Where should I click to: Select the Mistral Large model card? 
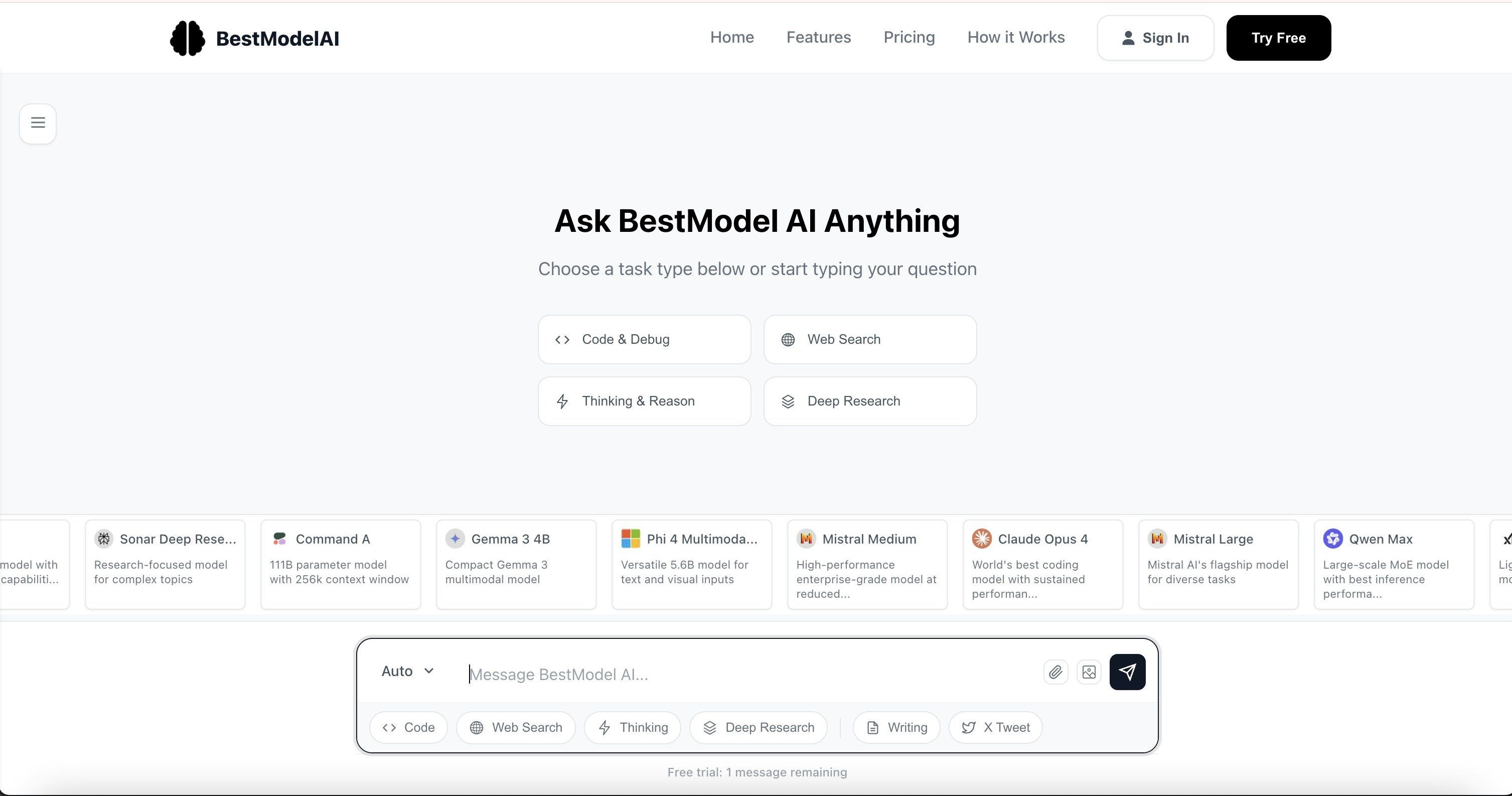click(x=1218, y=564)
